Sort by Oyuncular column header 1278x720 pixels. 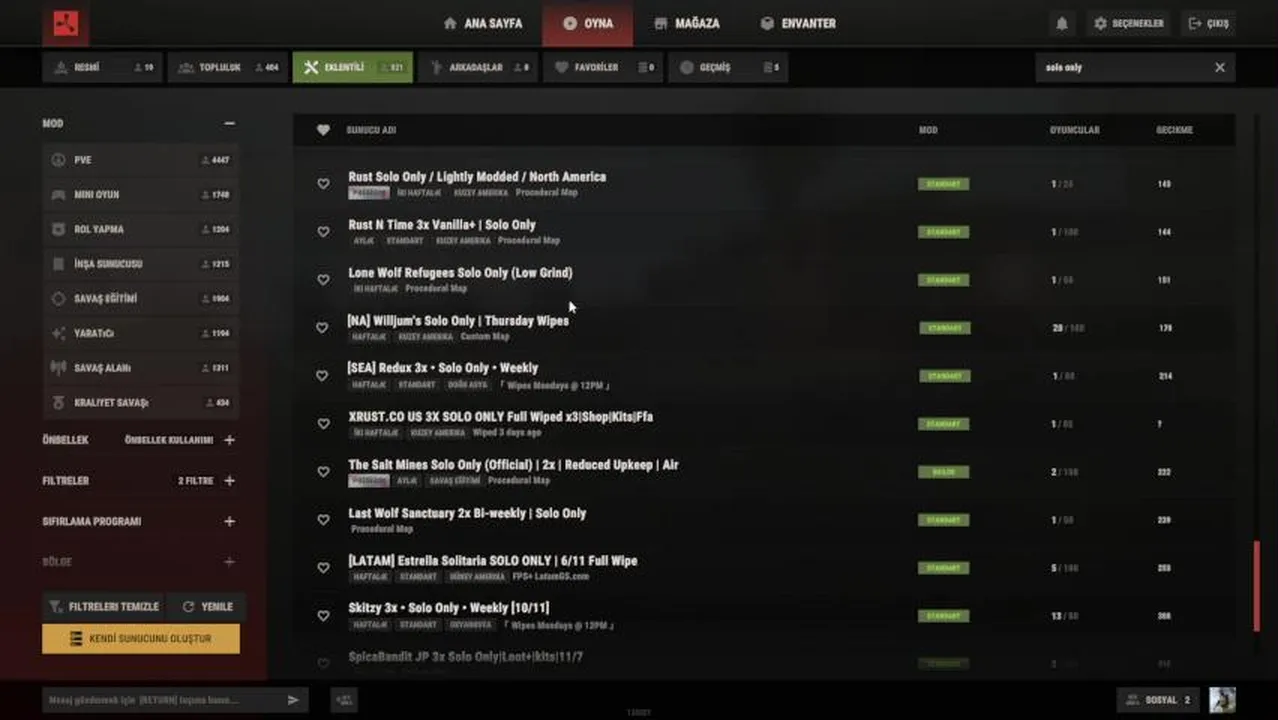coord(1074,130)
